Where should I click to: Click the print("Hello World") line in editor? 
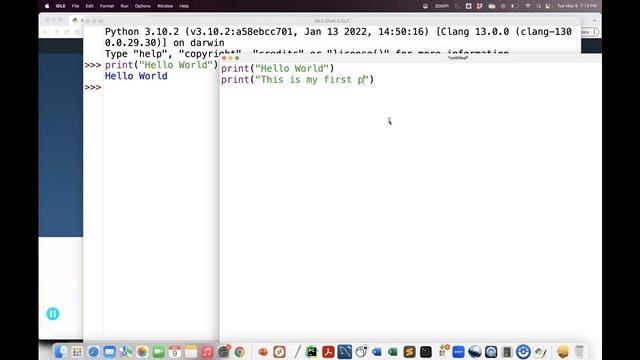[x=278, y=69]
